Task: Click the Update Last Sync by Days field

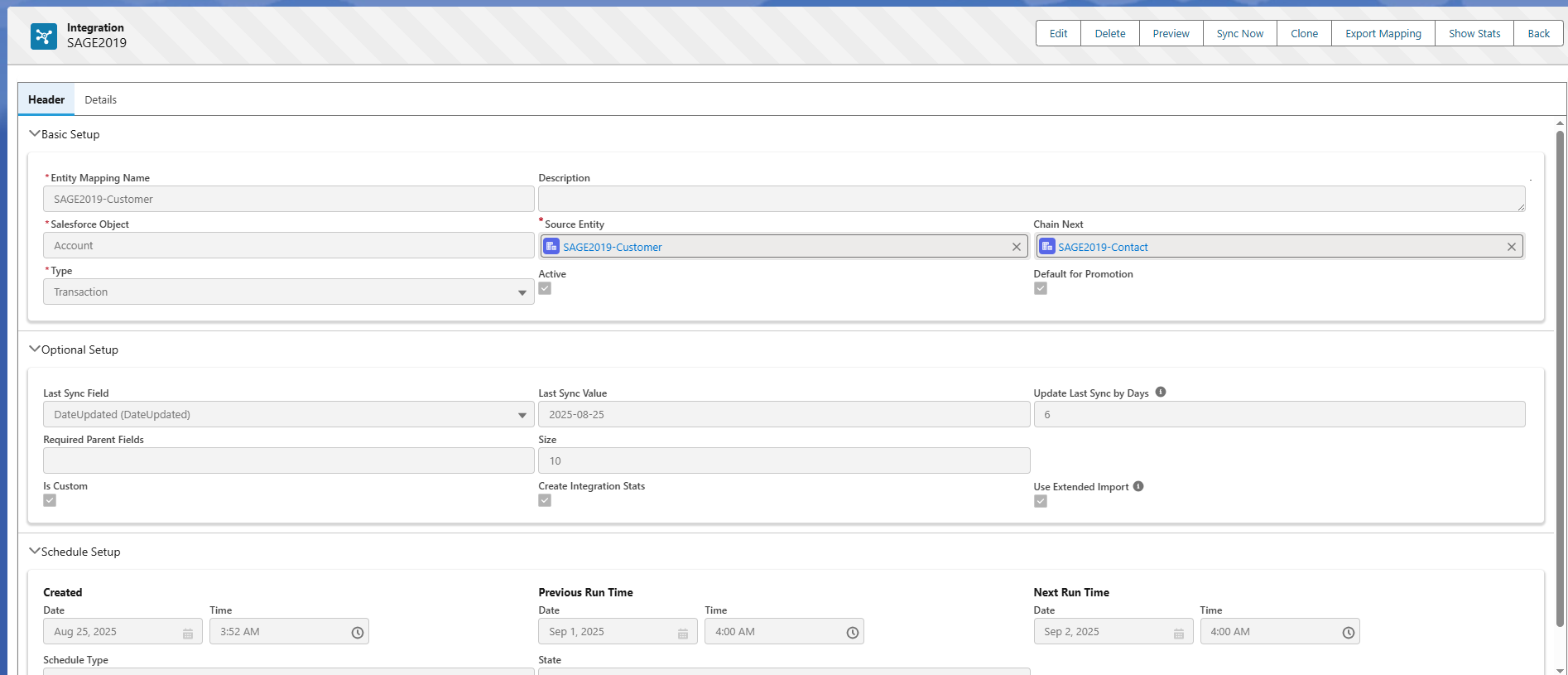Action: pyautogui.click(x=1279, y=414)
